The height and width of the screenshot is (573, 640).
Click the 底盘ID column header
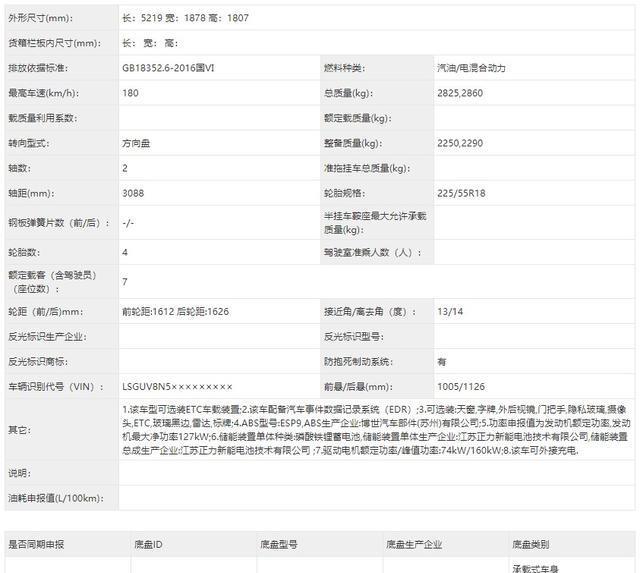click(148, 544)
